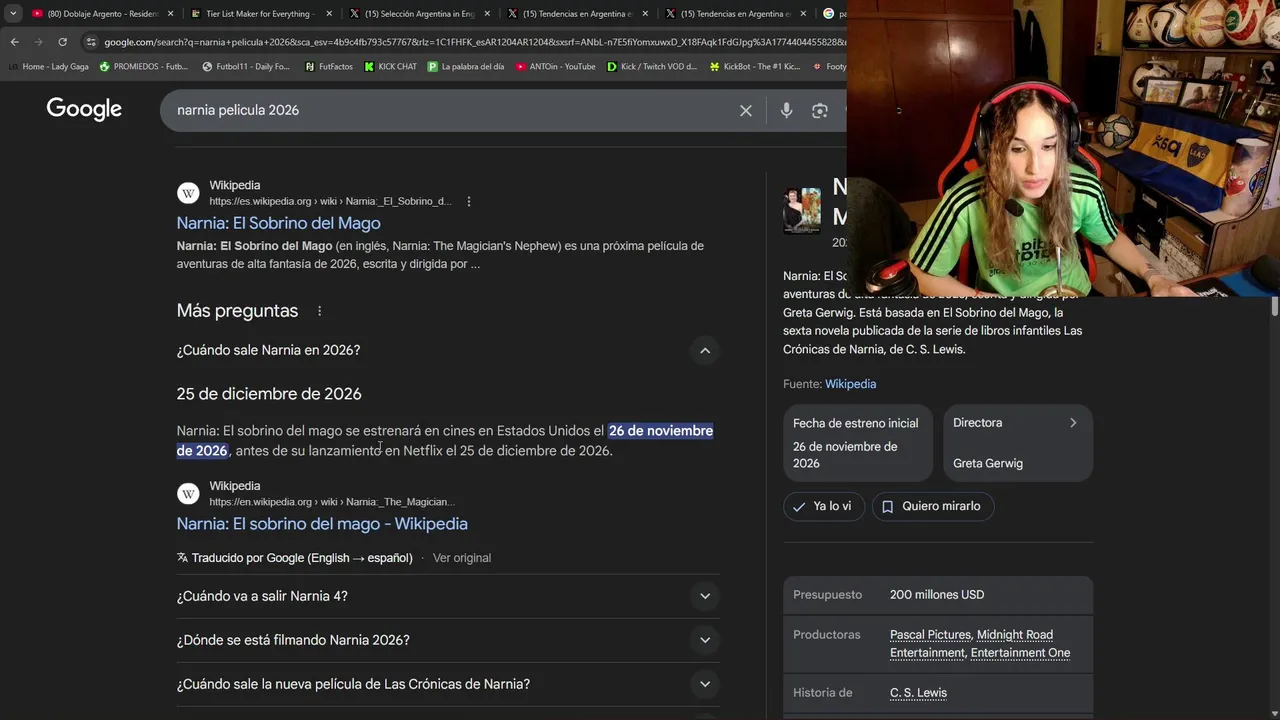Start voice search with microphone icon

[x=786, y=111]
